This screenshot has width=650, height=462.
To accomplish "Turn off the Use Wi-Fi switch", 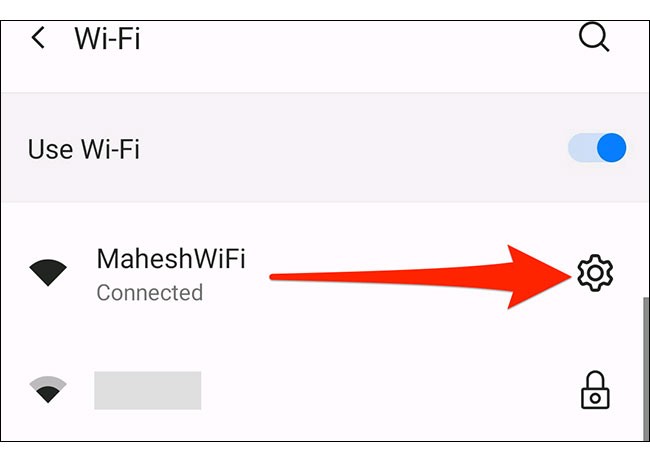I will pyautogui.click(x=597, y=149).
